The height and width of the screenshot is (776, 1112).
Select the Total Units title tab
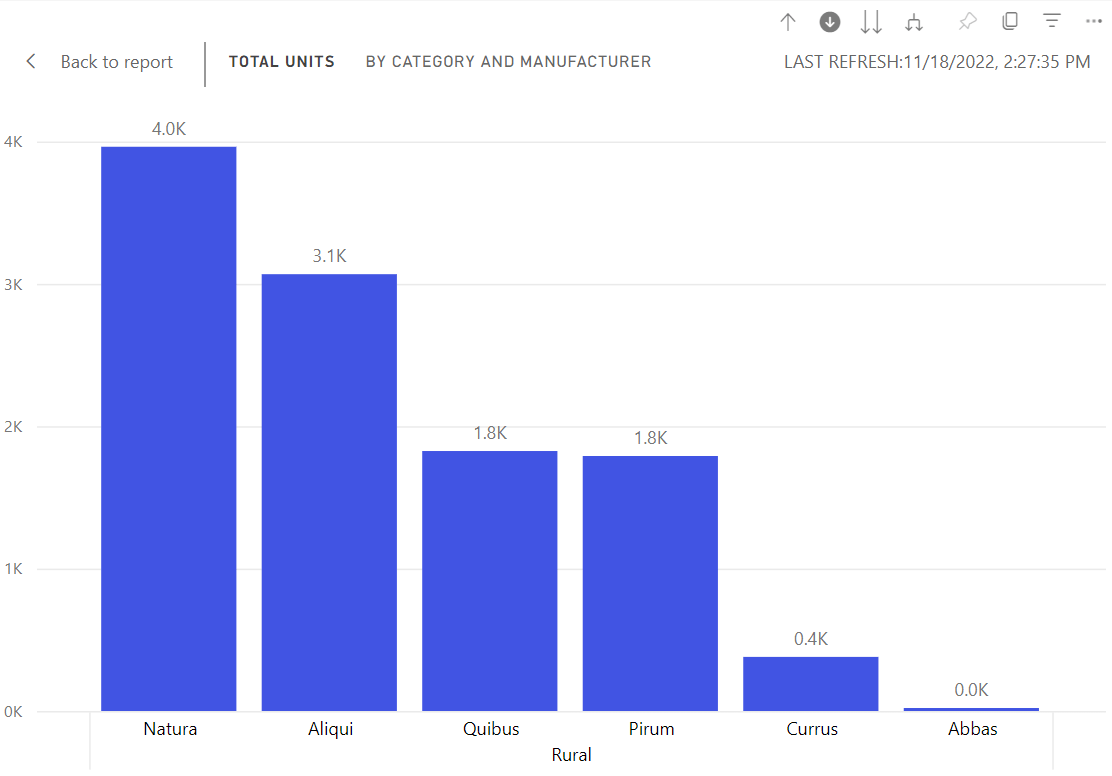coord(282,62)
